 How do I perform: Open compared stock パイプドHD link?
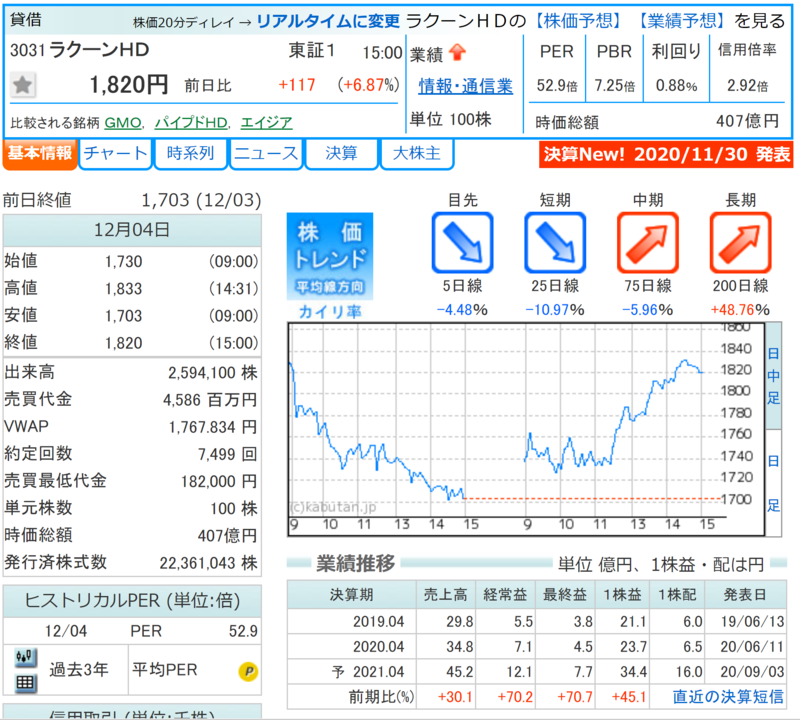[191, 123]
